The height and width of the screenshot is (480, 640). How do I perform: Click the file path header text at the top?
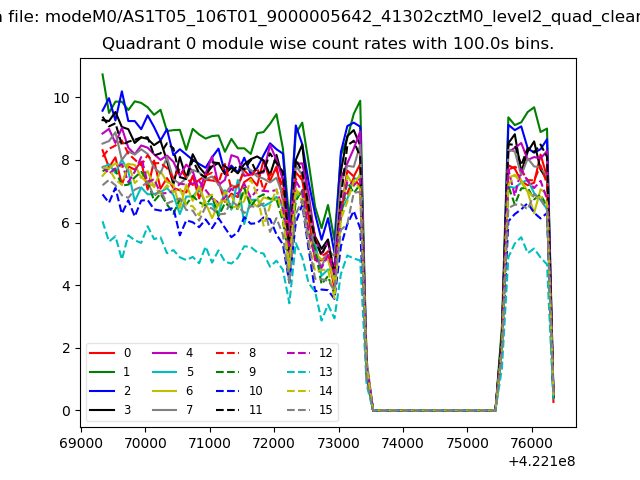[320, 17]
